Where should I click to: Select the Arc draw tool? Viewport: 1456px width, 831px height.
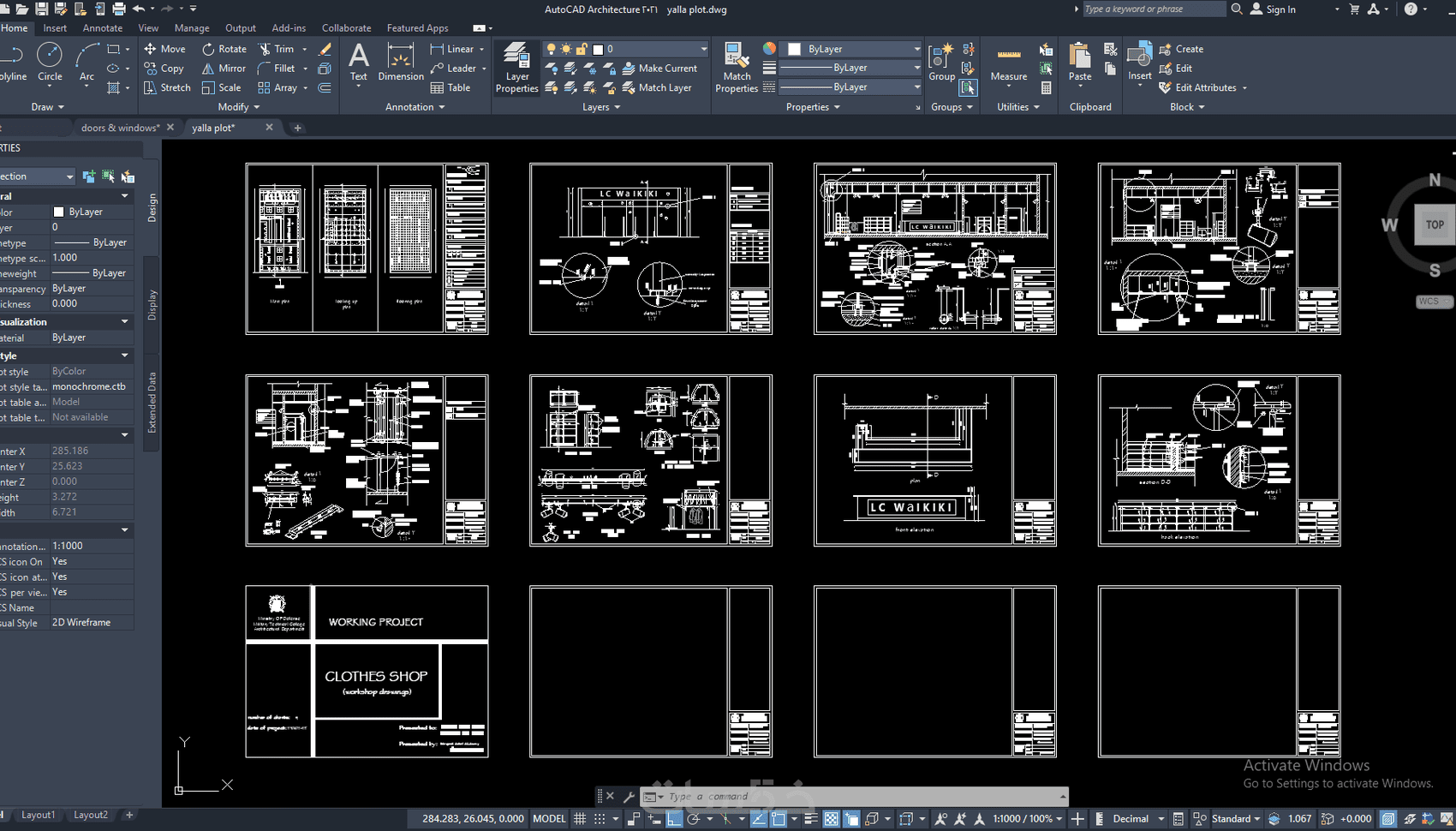click(x=87, y=63)
